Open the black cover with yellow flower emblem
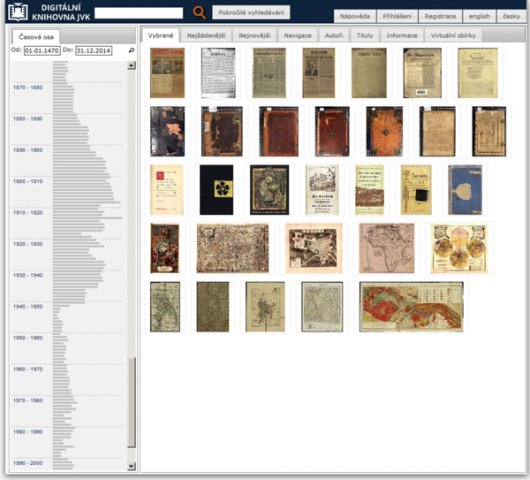 tap(216, 190)
